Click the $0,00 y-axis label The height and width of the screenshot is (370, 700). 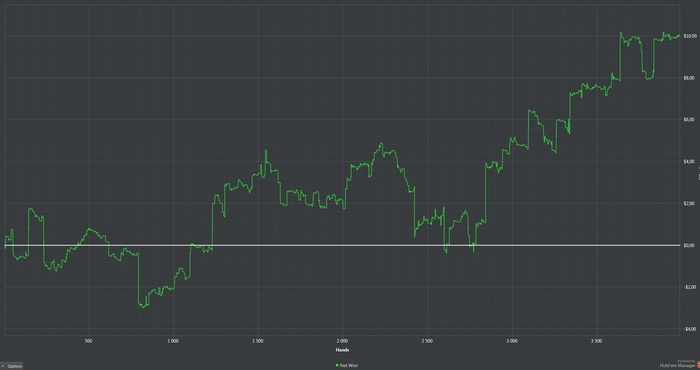[x=688, y=245]
